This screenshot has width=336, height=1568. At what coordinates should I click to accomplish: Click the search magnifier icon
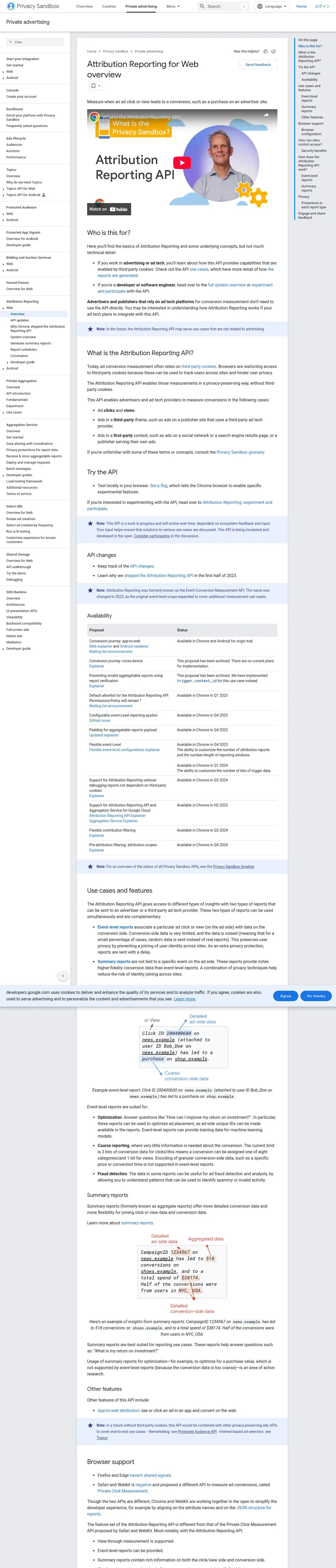203,6
